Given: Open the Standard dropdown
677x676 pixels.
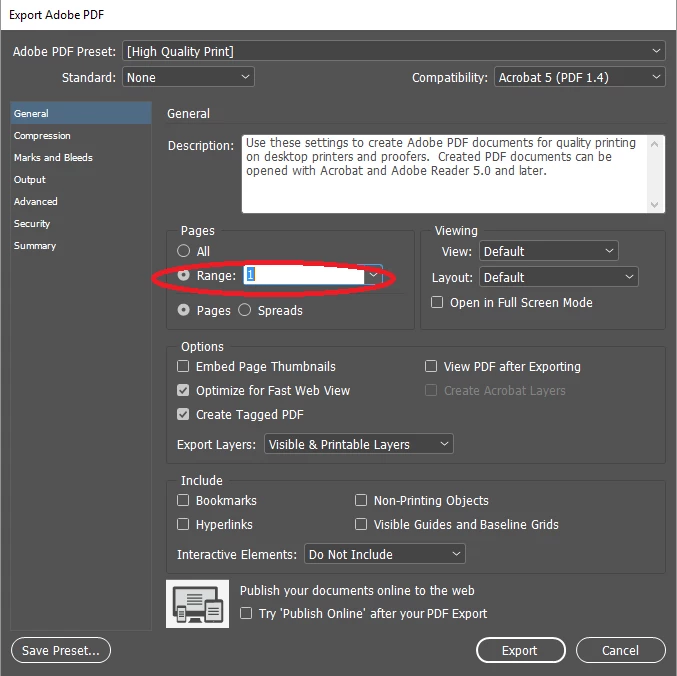Looking at the screenshot, I should [x=188, y=77].
